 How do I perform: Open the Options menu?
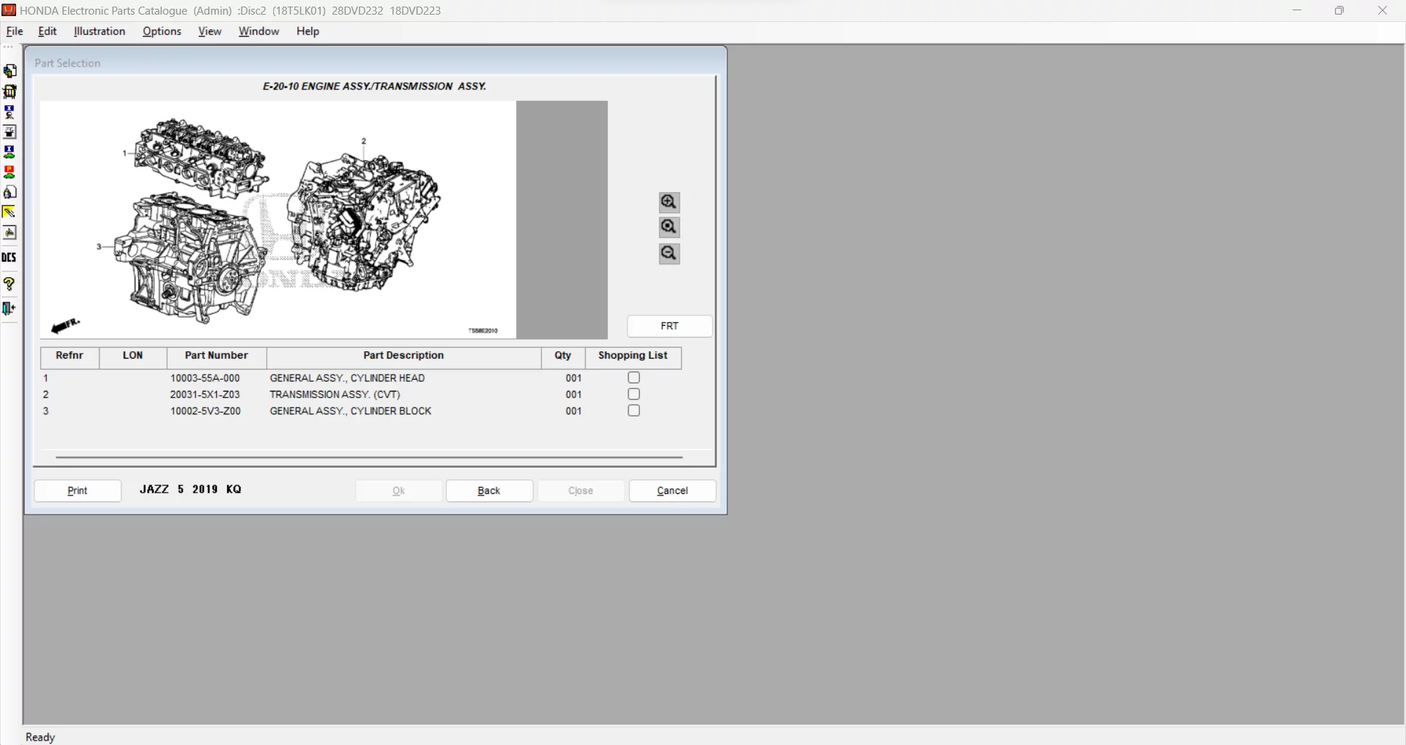coord(161,31)
